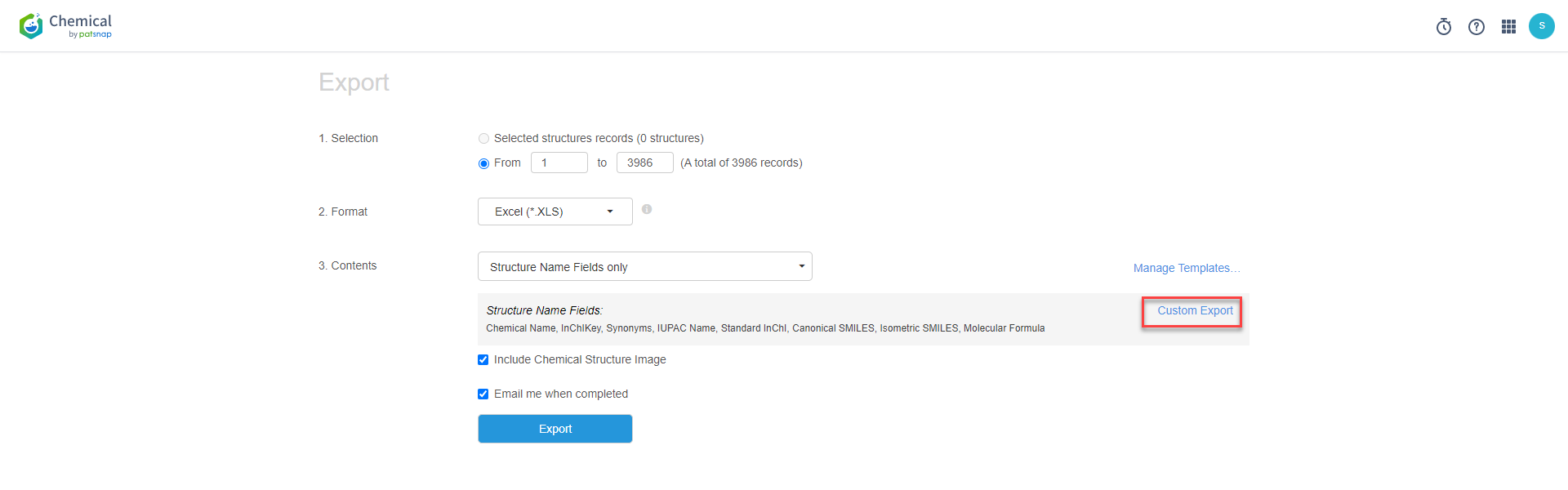1568x490 pixels.
Task: Click the Contents dropdown arrow
Action: [801, 267]
